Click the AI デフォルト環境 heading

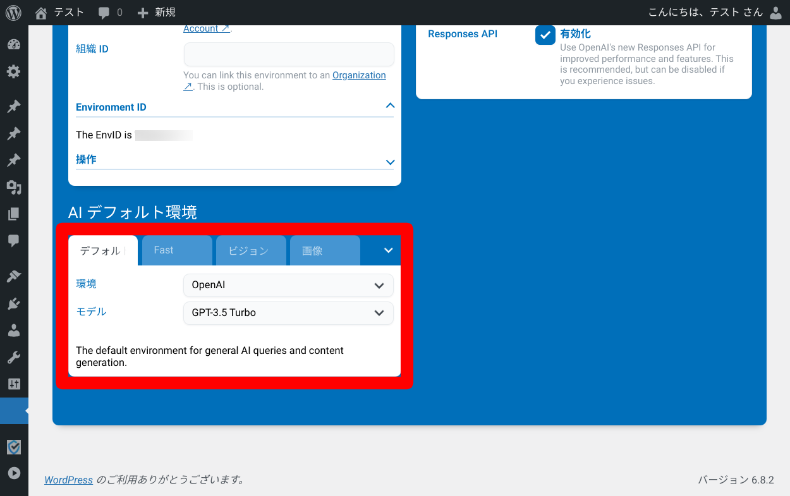(133, 212)
